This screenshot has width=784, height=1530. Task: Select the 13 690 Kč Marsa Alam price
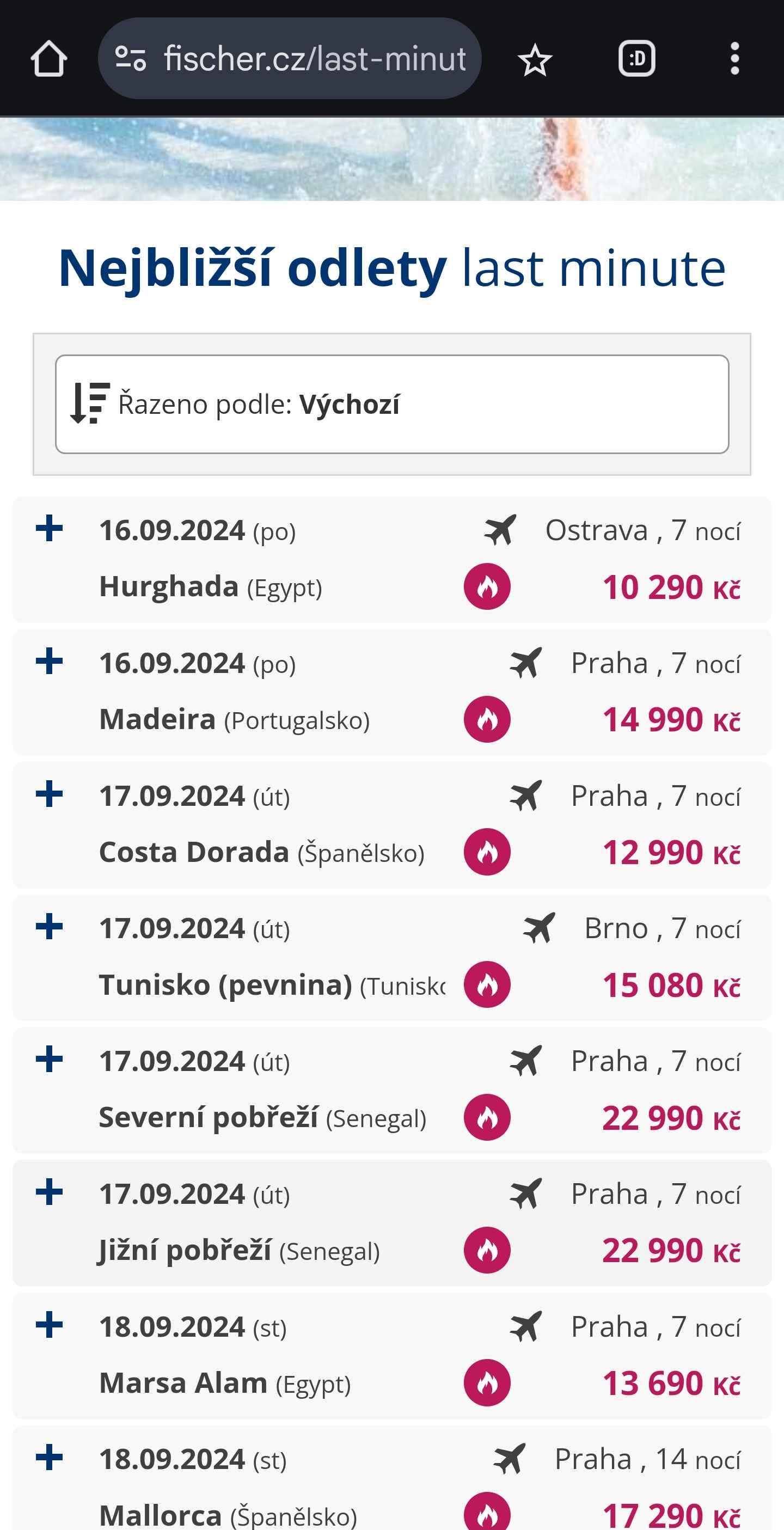click(671, 1384)
